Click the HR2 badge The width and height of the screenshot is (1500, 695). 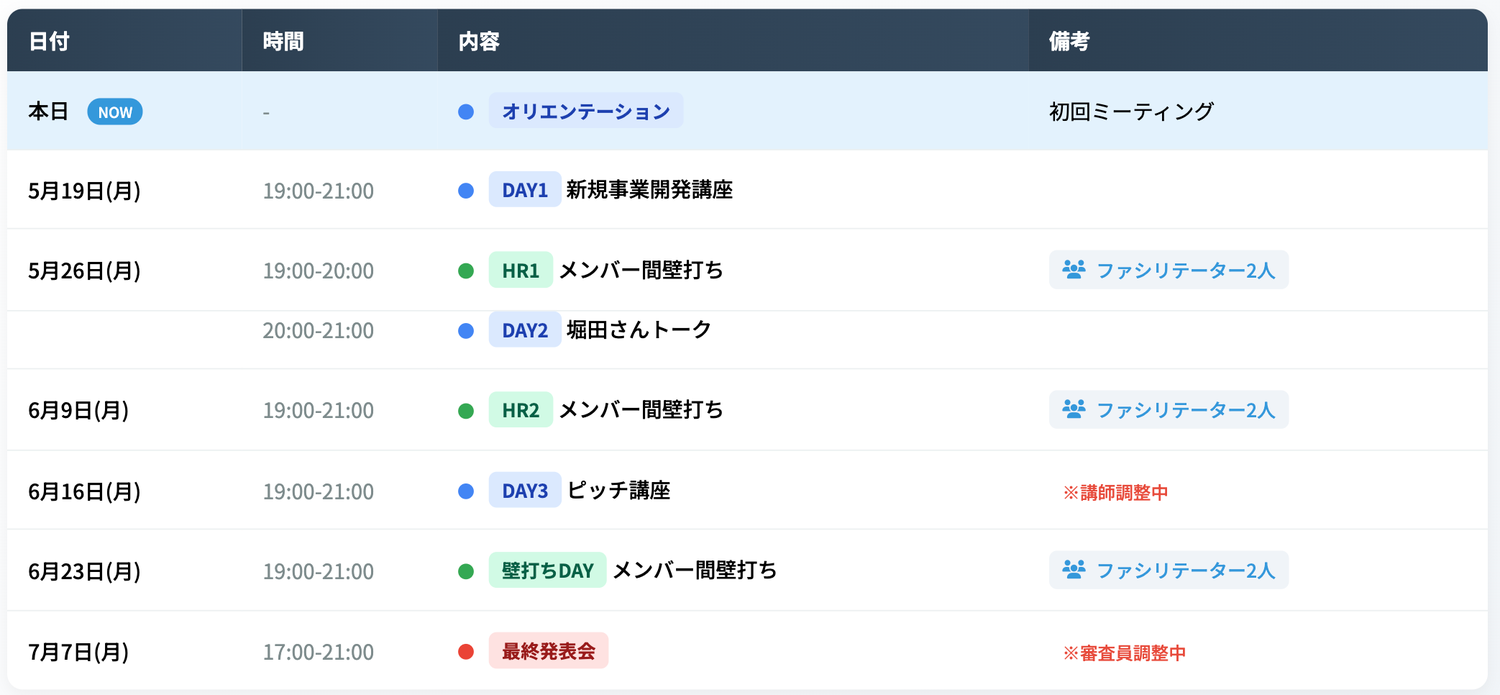click(x=521, y=410)
